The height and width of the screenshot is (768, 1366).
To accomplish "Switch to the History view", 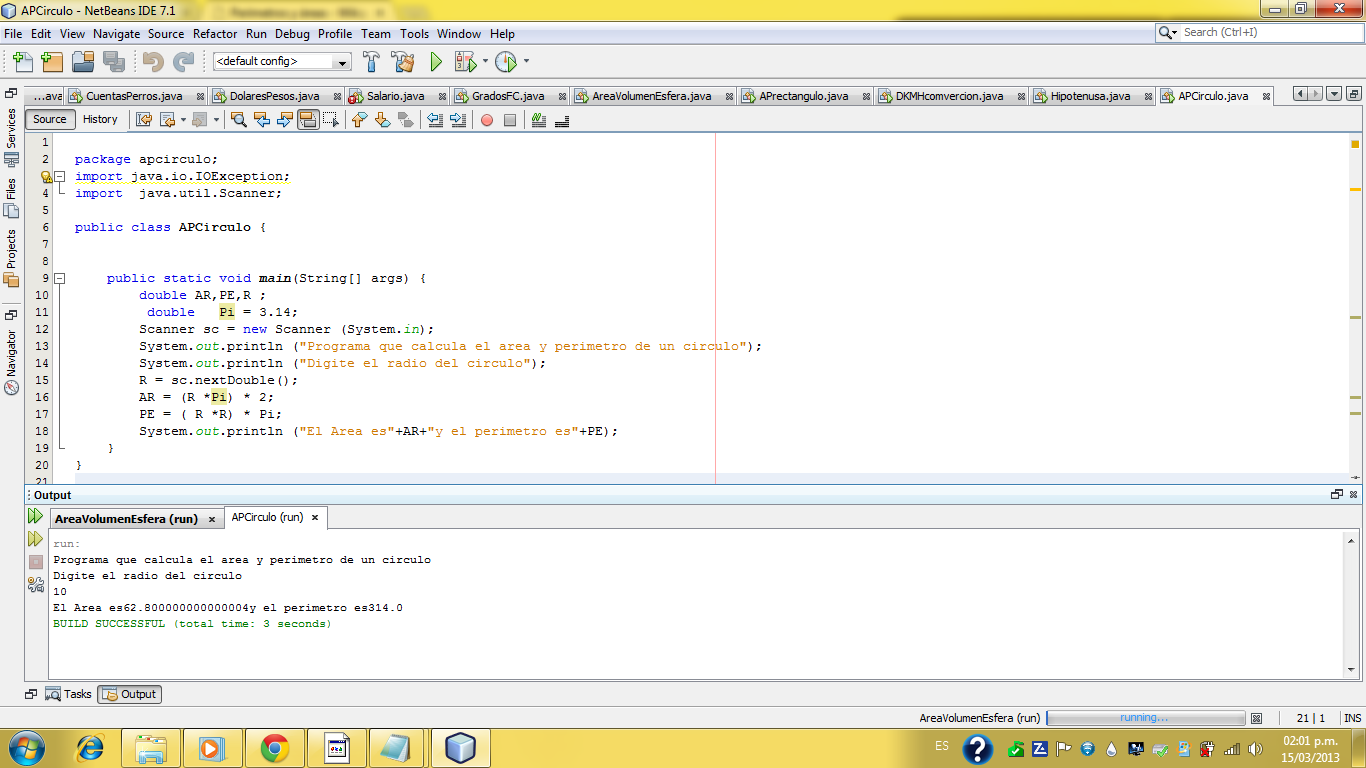I will tap(101, 119).
